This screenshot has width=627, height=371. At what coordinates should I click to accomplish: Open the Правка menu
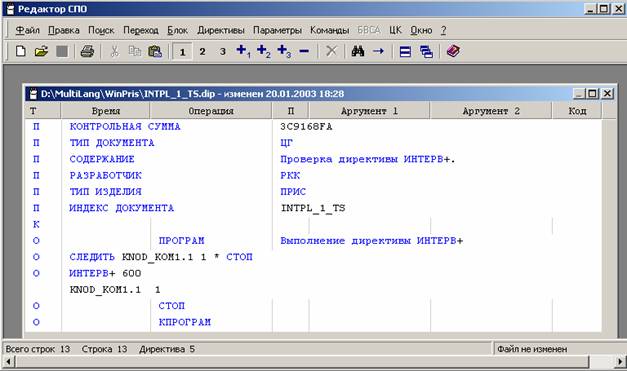click(x=64, y=30)
